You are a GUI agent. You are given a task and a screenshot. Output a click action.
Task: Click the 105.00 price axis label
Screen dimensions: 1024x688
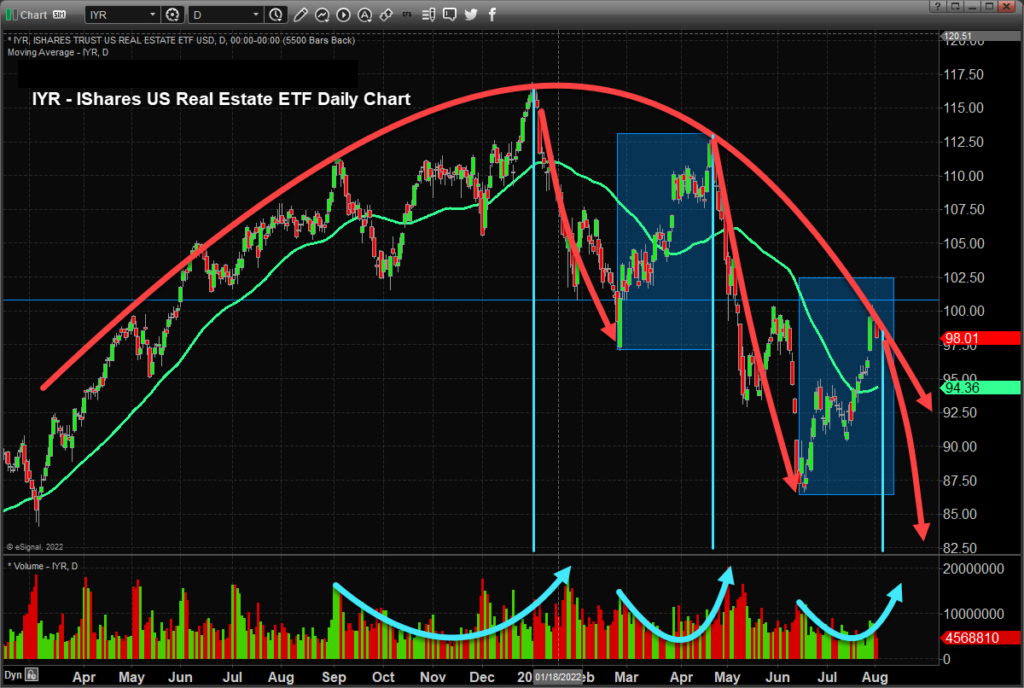pyautogui.click(x=963, y=243)
